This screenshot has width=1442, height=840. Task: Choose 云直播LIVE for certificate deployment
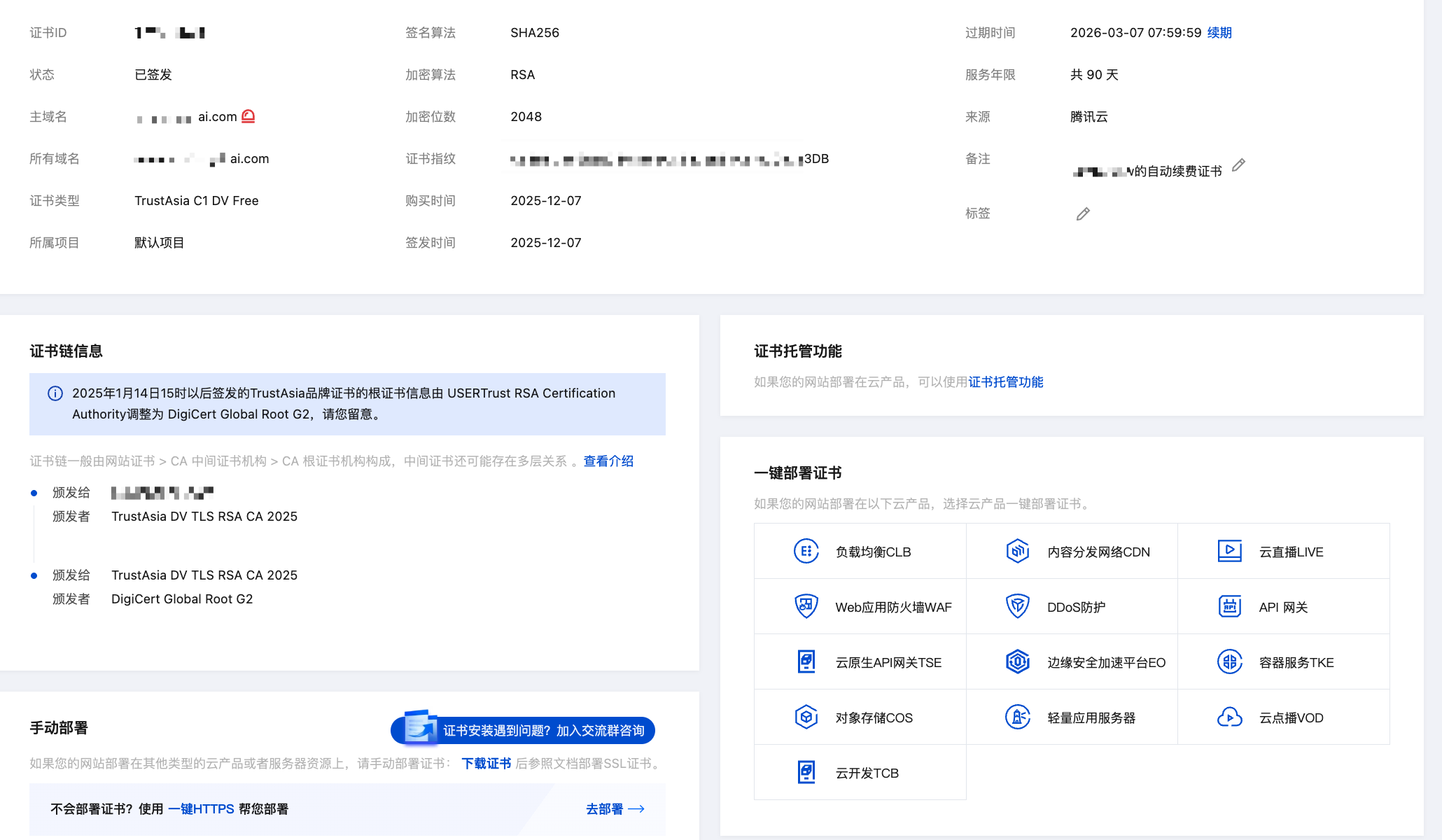pyautogui.click(x=1290, y=552)
